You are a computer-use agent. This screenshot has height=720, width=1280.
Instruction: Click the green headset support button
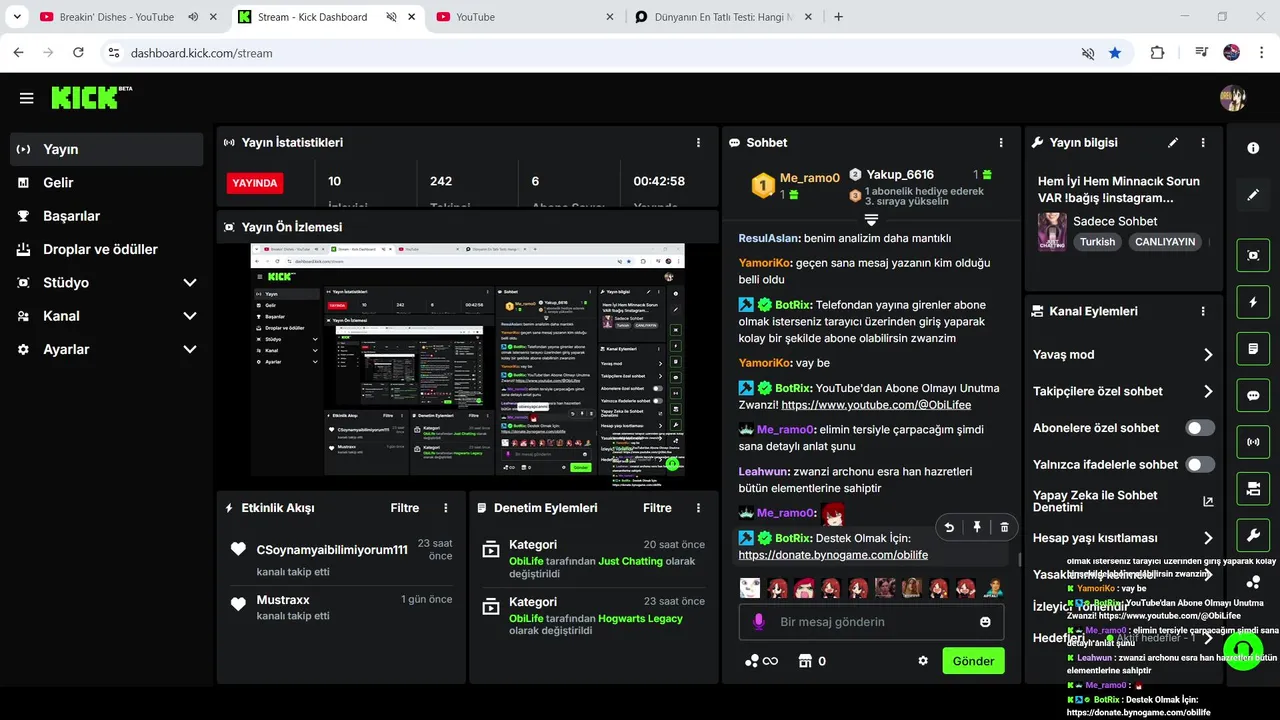(1243, 651)
